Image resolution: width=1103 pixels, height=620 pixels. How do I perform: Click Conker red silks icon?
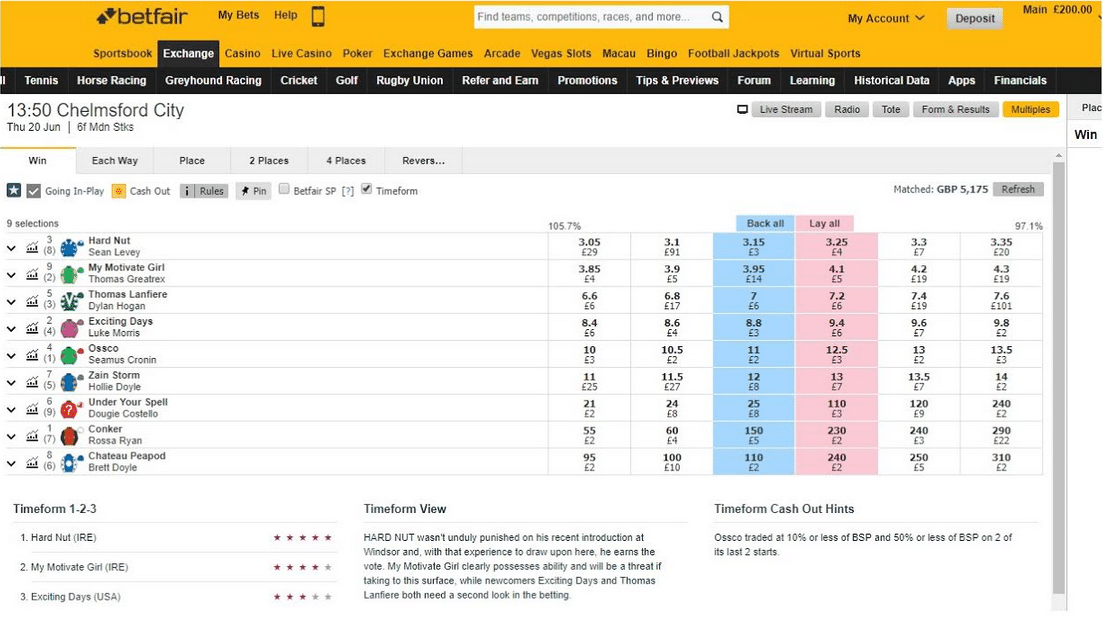point(70,436)
